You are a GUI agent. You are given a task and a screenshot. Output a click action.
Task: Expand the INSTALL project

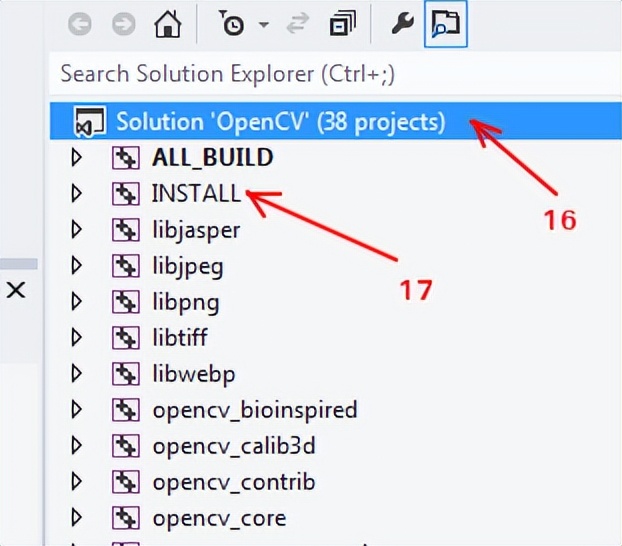(77, 194)
